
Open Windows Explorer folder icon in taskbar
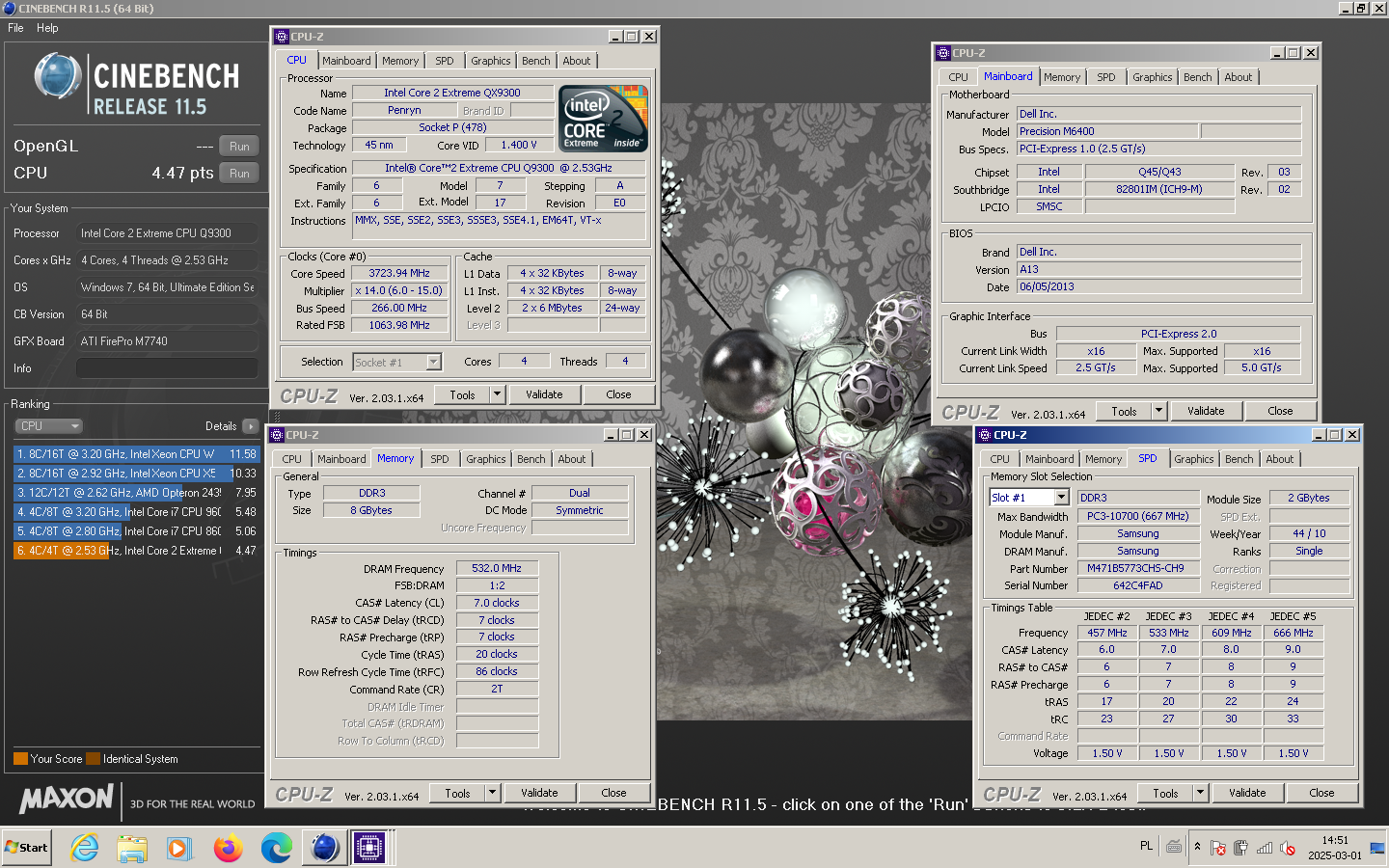[x=132, y=849]
